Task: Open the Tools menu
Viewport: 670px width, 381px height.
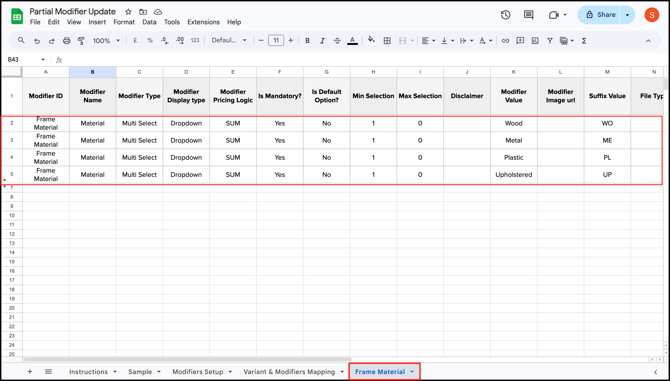Action: (x=172, y=22)
